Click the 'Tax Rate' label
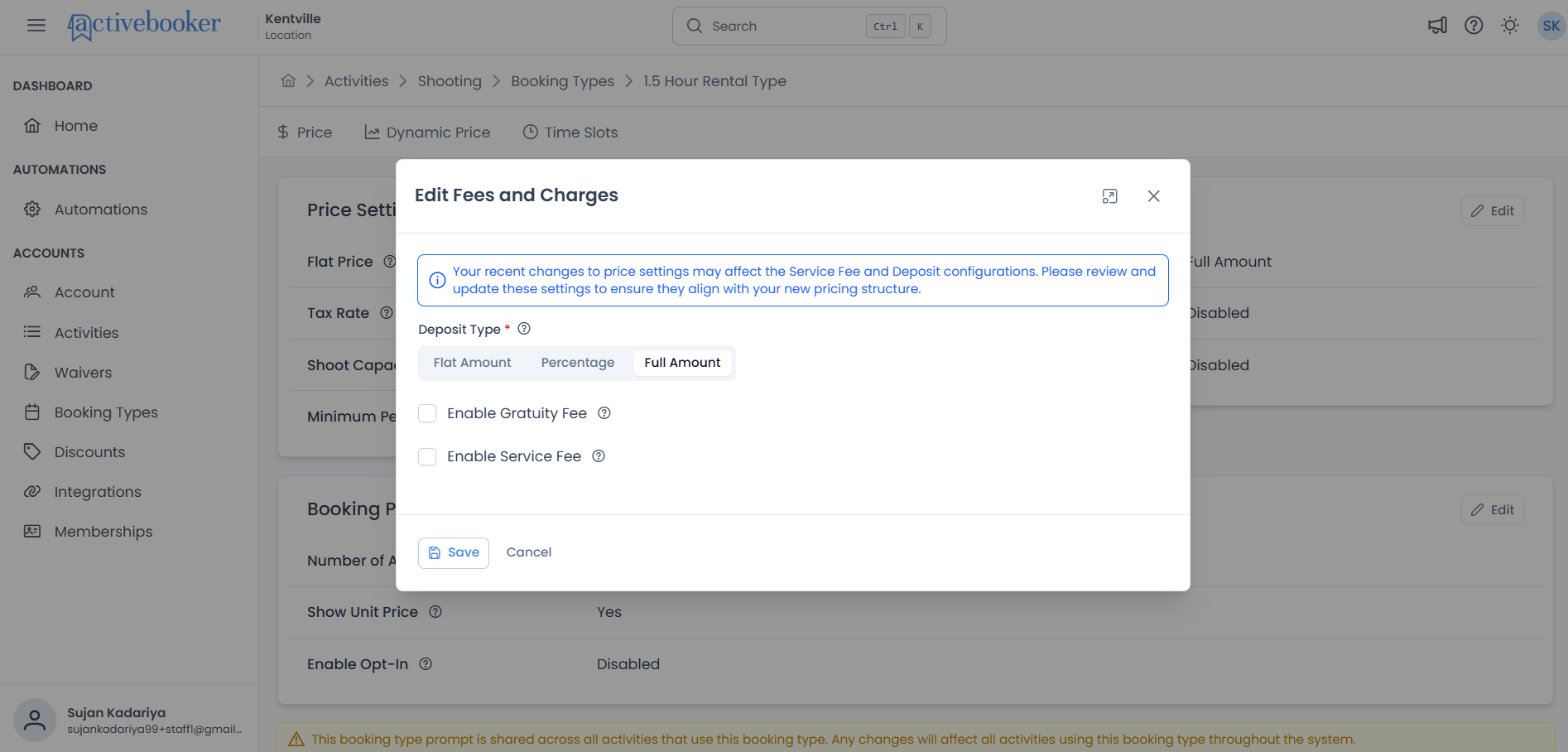Image resolution: width=1568 pixels, height=752 pixels. click(338, 313)
